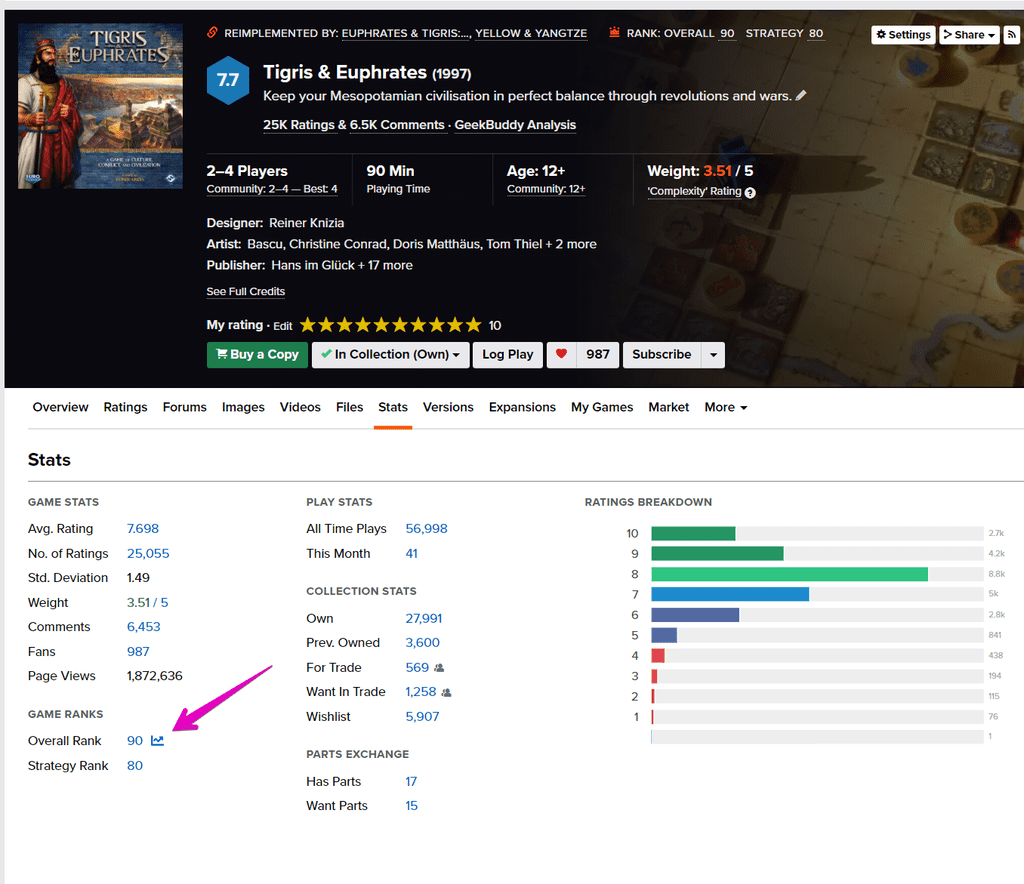Image resolution: width=1024 pixels, height=884 pixels.
Task: Open the Share dropdown
Action: tap(967, 34)
